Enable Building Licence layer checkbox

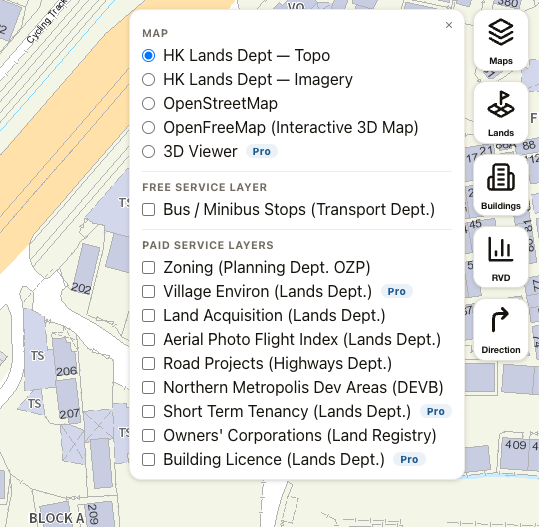click(x=148, y=460)
